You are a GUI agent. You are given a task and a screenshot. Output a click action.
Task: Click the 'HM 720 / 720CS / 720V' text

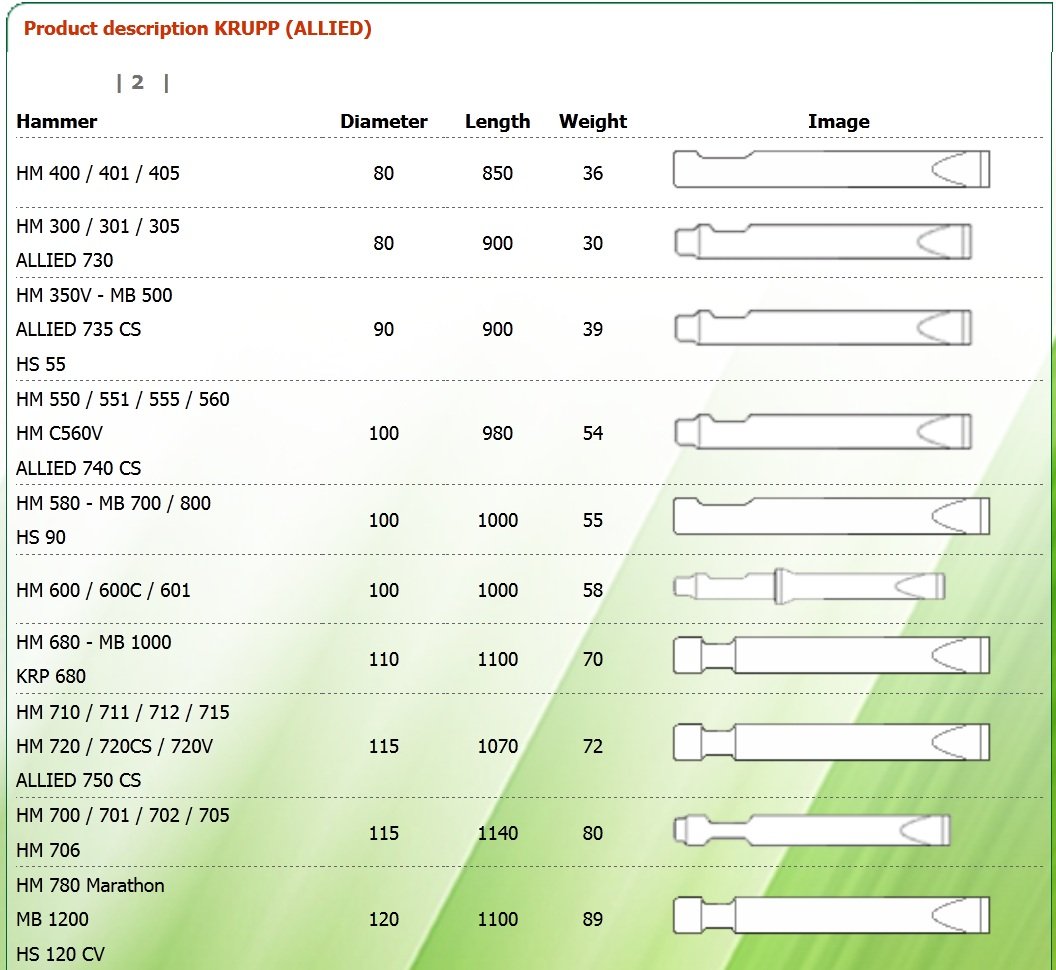coord(114,746)
